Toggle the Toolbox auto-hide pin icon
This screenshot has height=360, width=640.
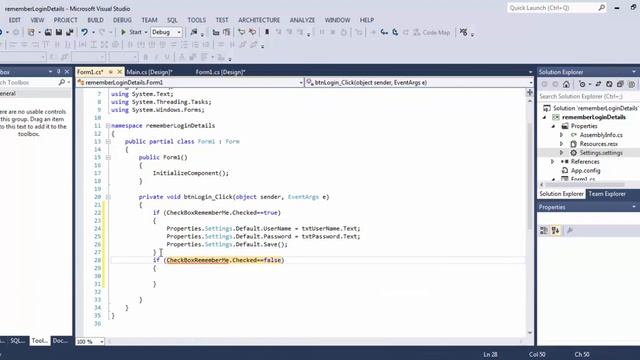click(59, 72)
